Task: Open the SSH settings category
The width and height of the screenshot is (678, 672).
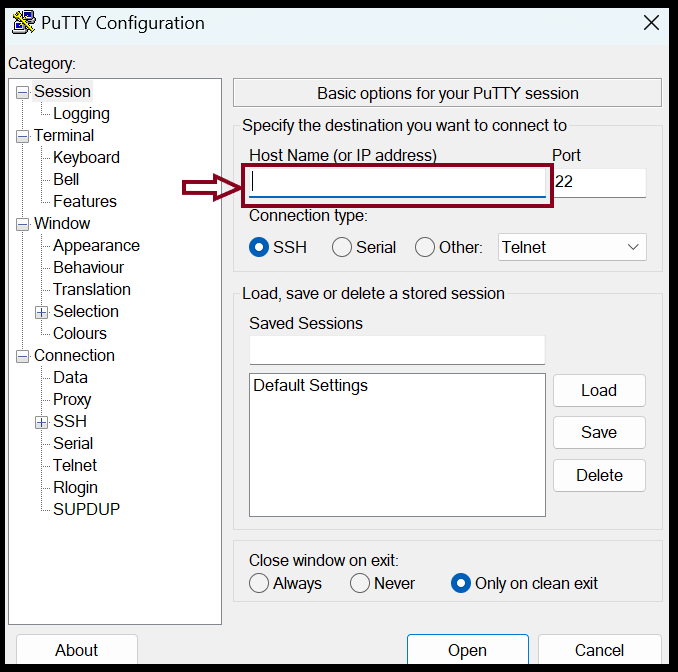Action: 70,422
